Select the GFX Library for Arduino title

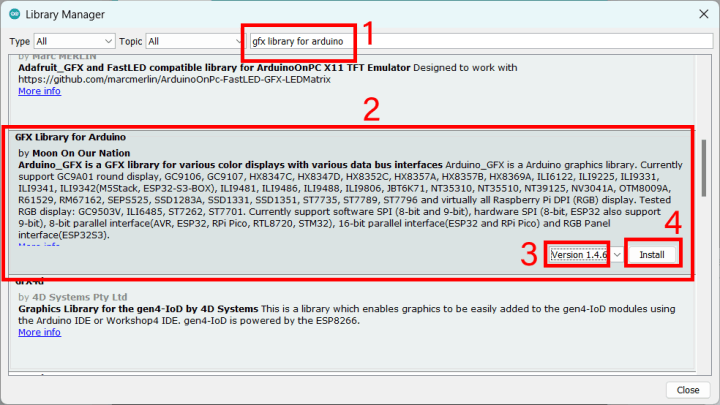tap(70, 135)
